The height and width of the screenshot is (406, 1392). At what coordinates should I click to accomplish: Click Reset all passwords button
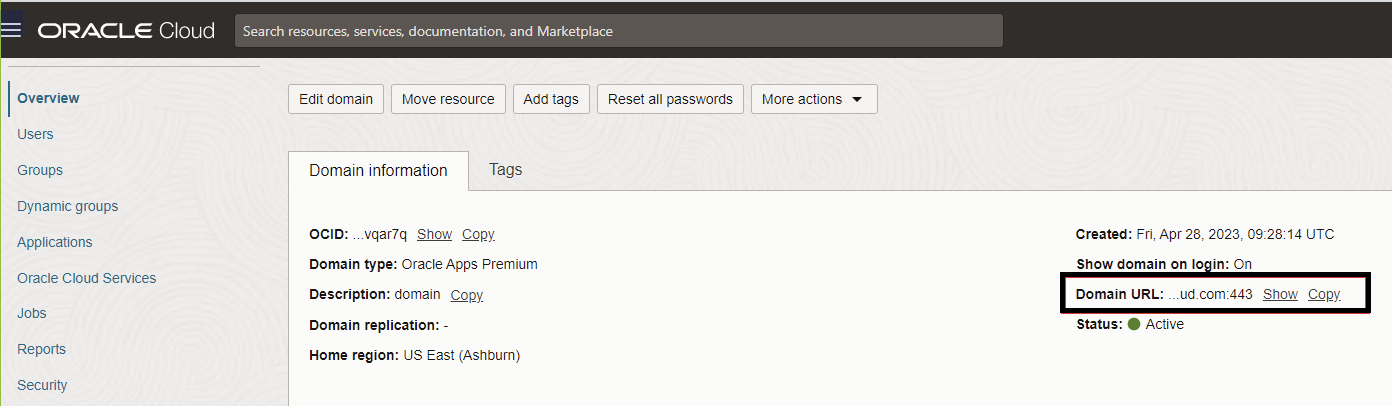tap(670, 99)
